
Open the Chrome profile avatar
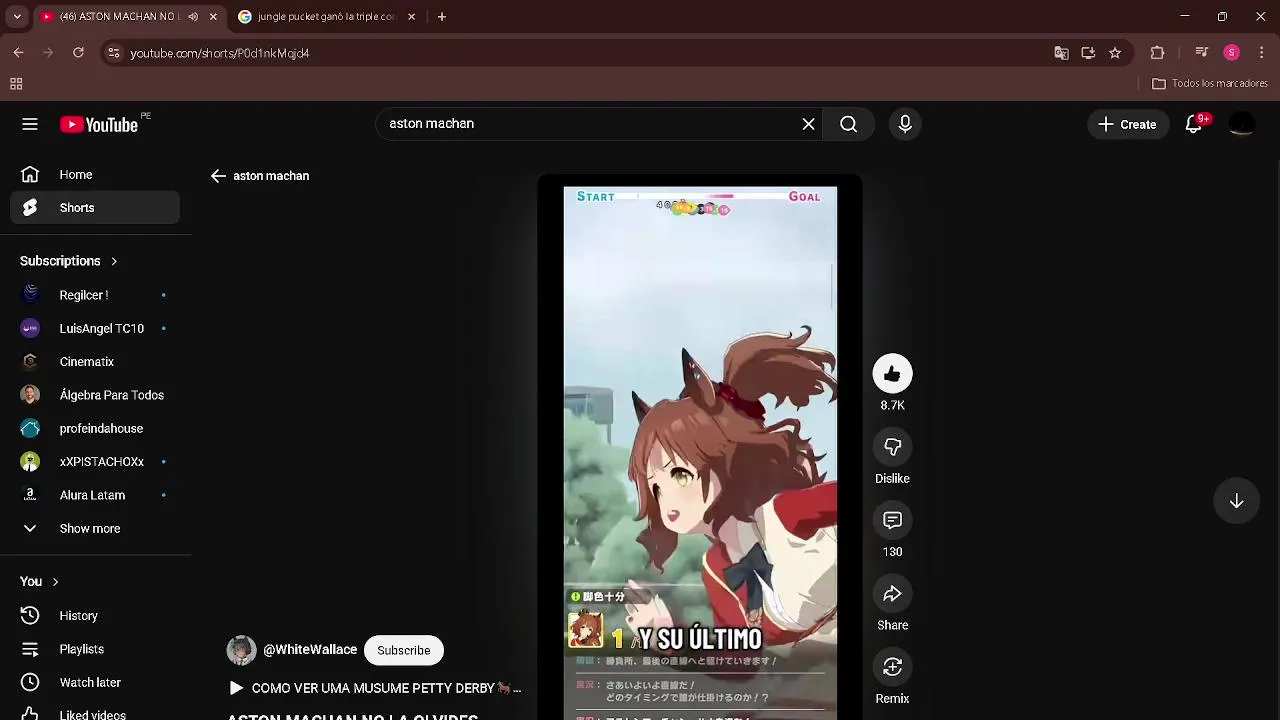pyautogui.click(x=1231, y=53)
